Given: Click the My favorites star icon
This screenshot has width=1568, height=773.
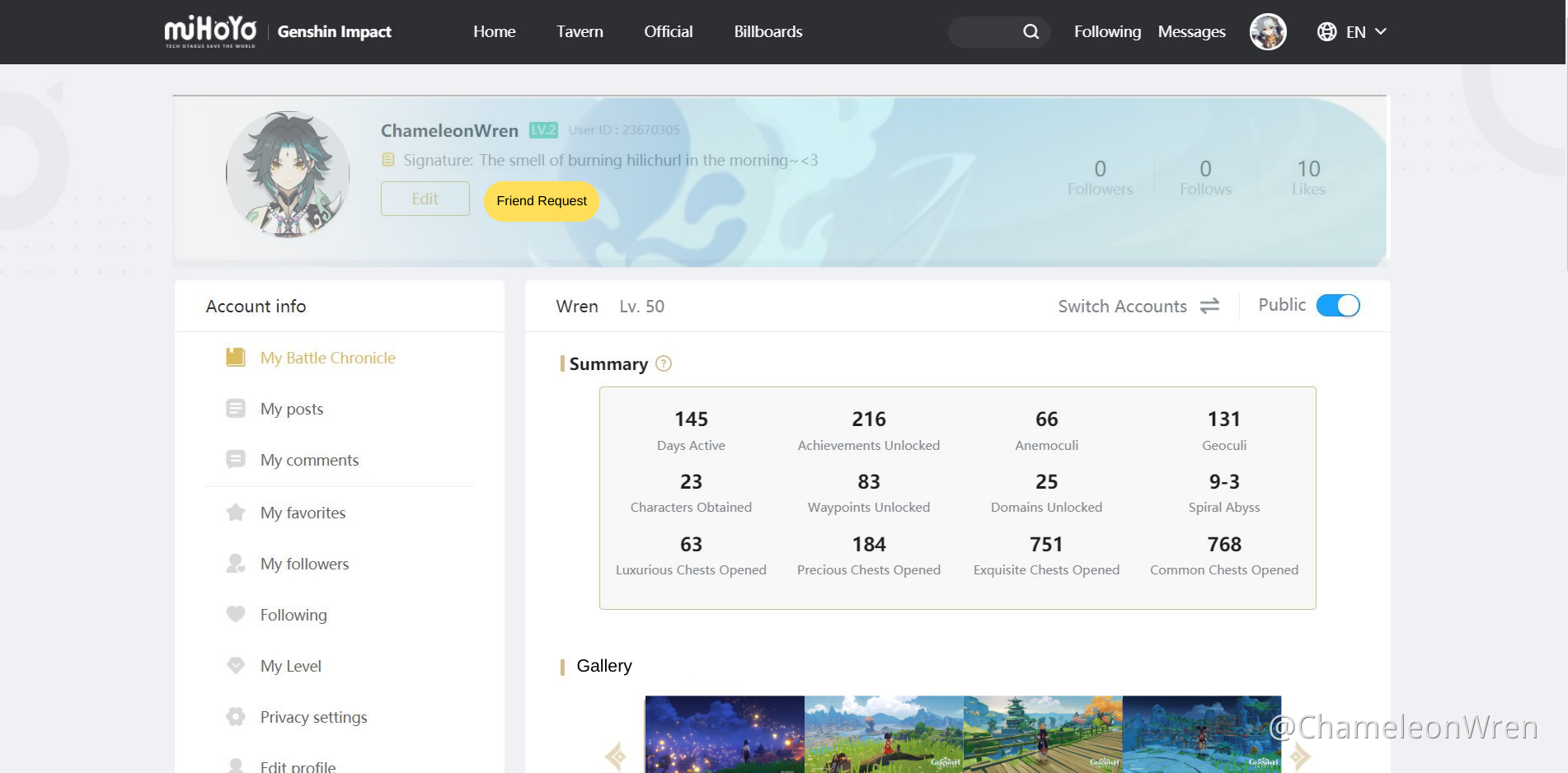Looking at the screenshot, I should (236, 513).
